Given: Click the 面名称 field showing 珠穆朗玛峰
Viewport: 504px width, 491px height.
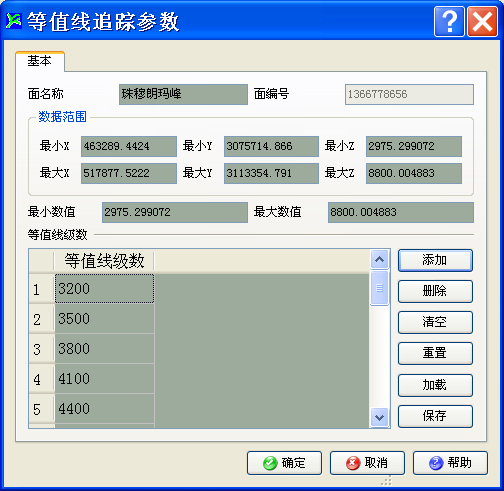Looking at the screenshot, I should click(x=183, y=94).
